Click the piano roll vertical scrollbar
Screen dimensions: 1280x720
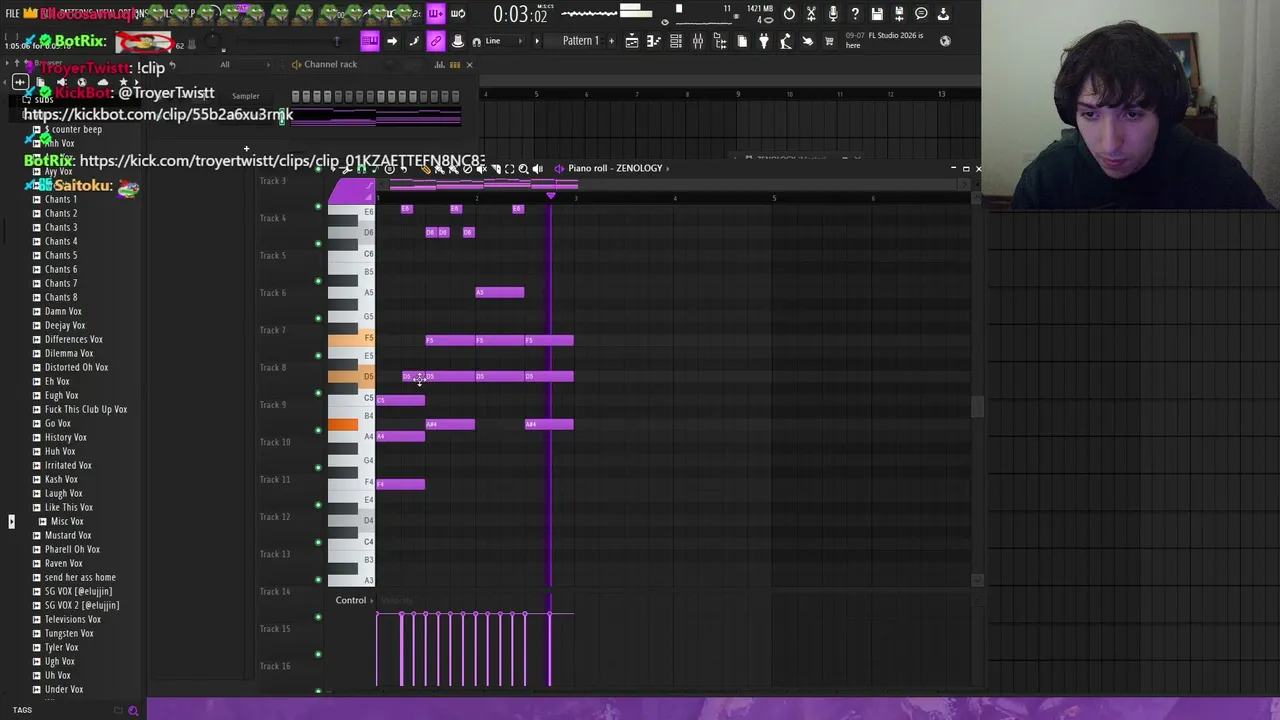click(978, 407)
